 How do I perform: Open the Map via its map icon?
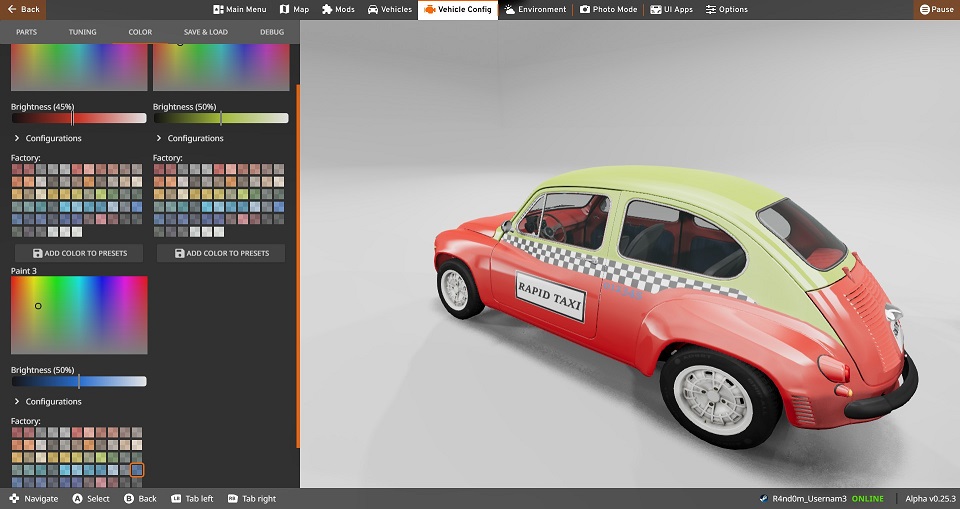(x=285, y=10)
